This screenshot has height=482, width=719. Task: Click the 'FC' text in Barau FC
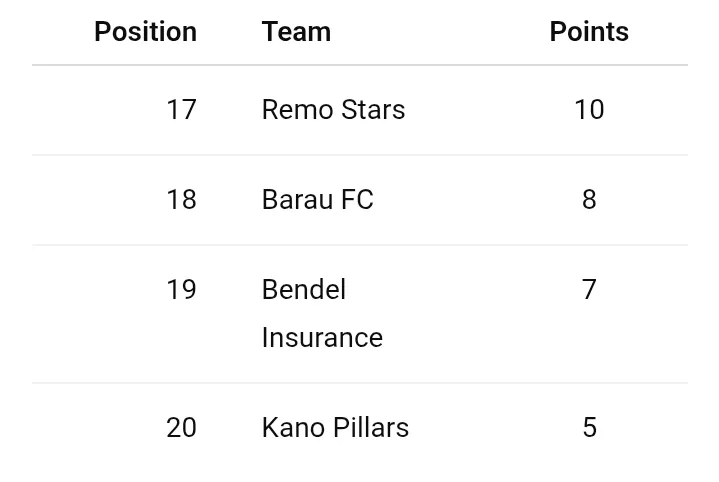pos(357,200)
